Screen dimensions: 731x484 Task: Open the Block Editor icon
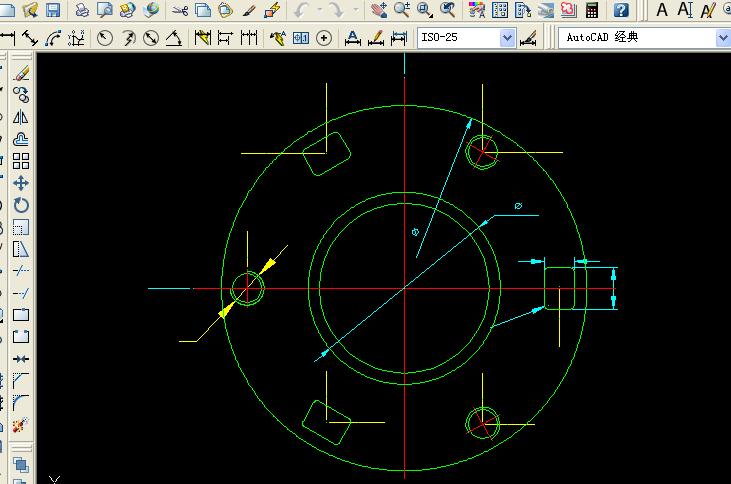point(272,9)
